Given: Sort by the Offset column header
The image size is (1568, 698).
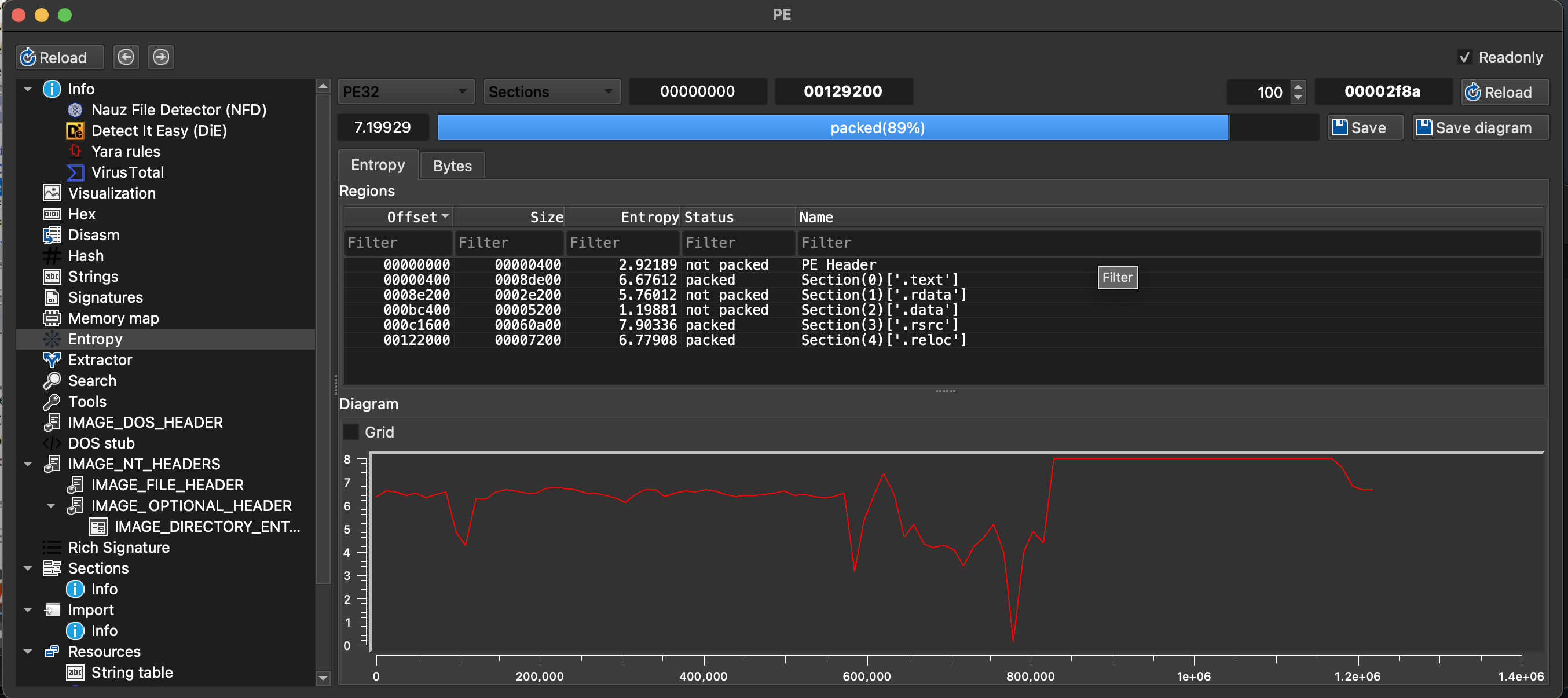Looking at the screenshot, I should pos(398,217).
